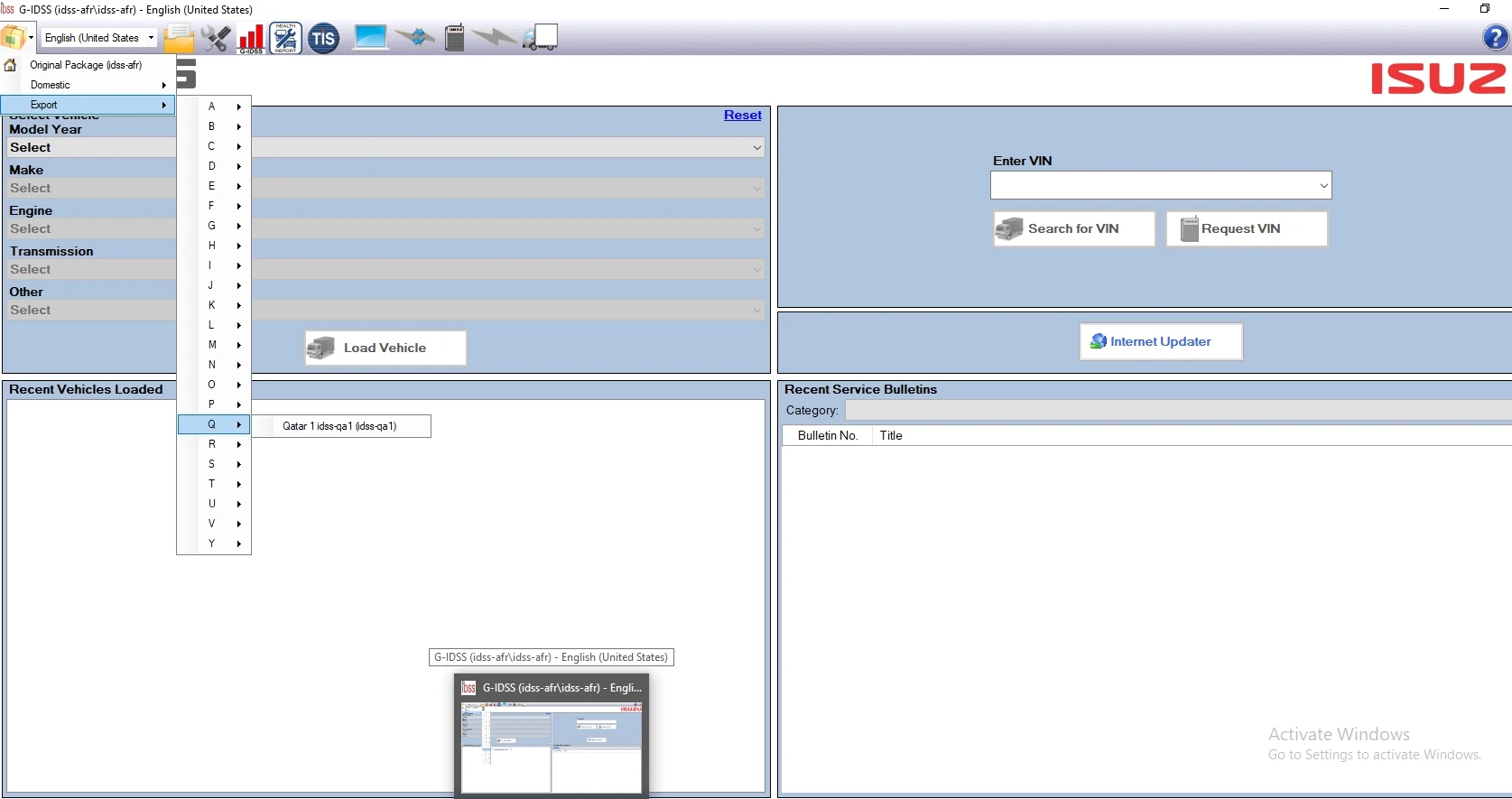This screenshot has width=1512, height=799.
Task: Expand the H country submenu
Action: click(214, 246)
